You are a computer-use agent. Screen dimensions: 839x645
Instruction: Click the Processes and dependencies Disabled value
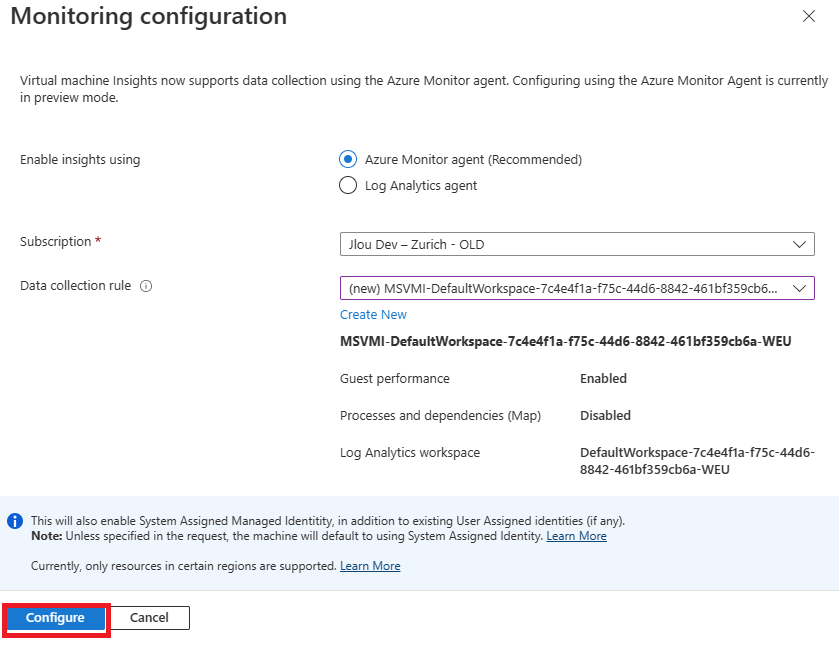coord(605,415)
